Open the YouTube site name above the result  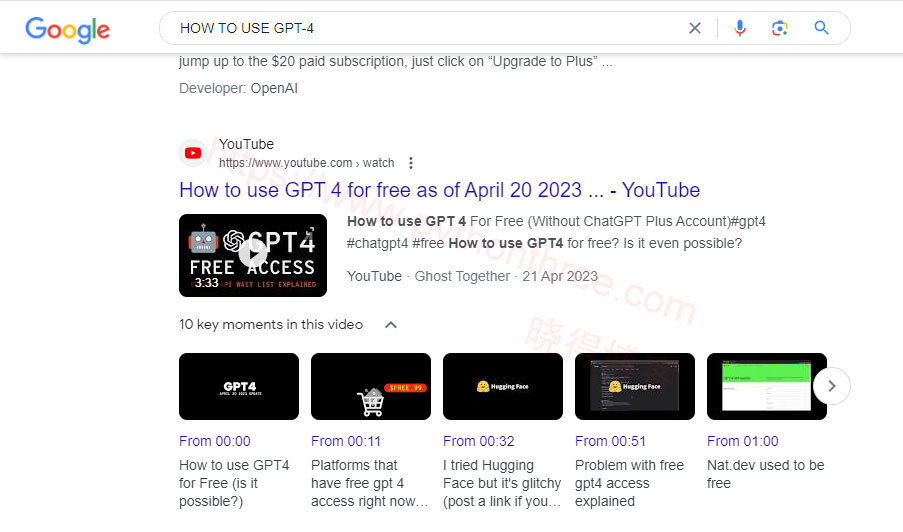pos(246,144)
